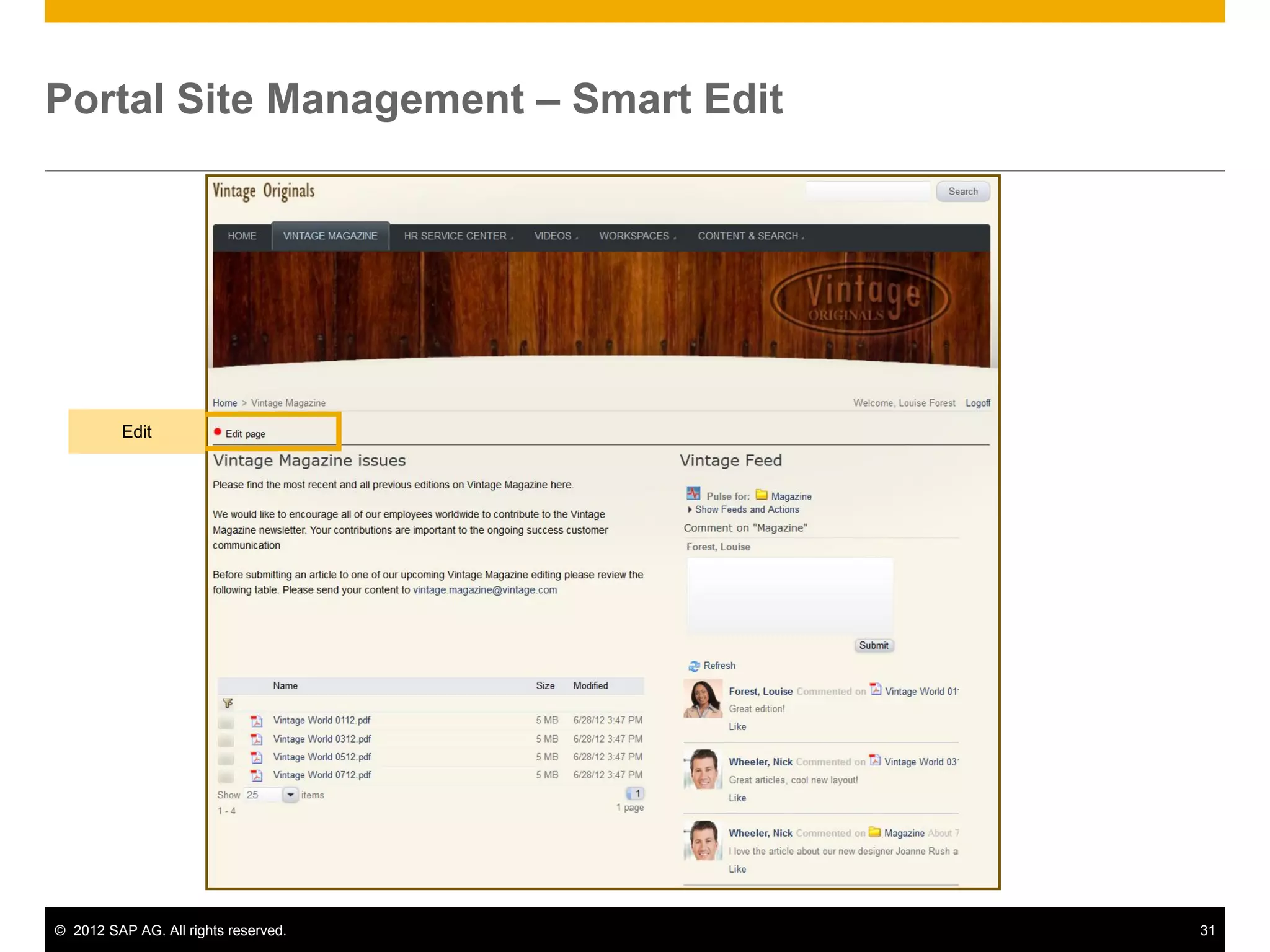Open Vintage World 0712.pdf file link
Image resolution: width=1270 pixels, height=952 pixels.
[322, 775]
